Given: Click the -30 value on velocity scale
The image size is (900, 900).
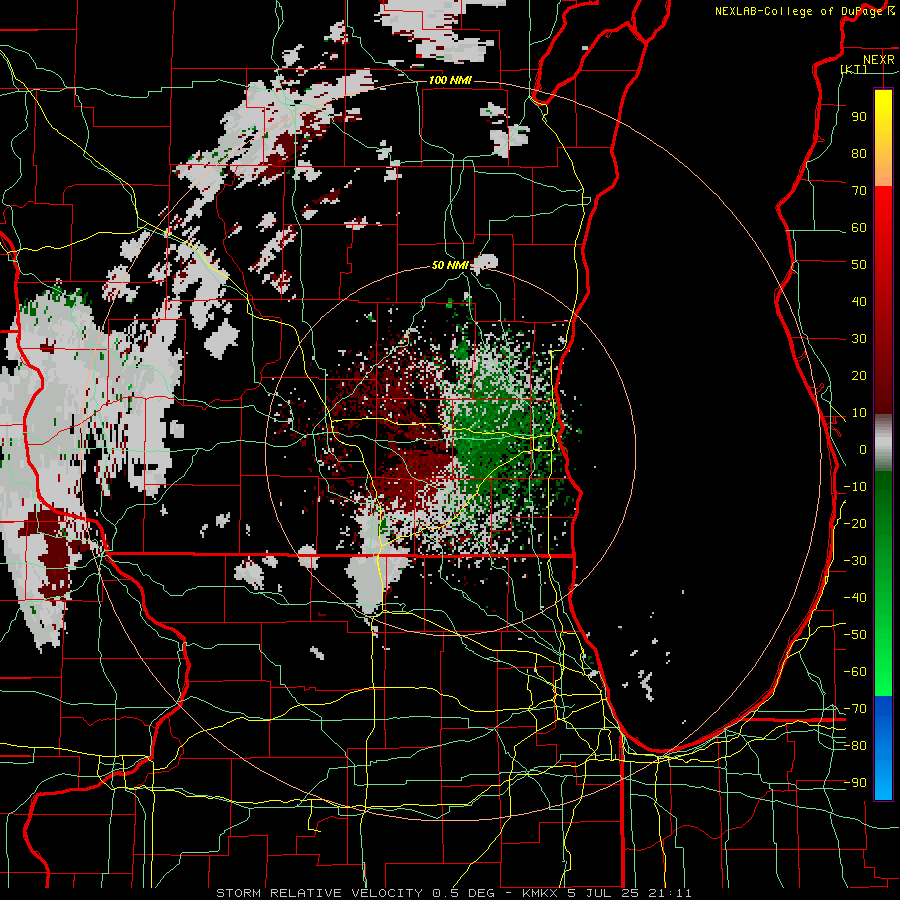Looking at the screenshot, I should (855, 561).
